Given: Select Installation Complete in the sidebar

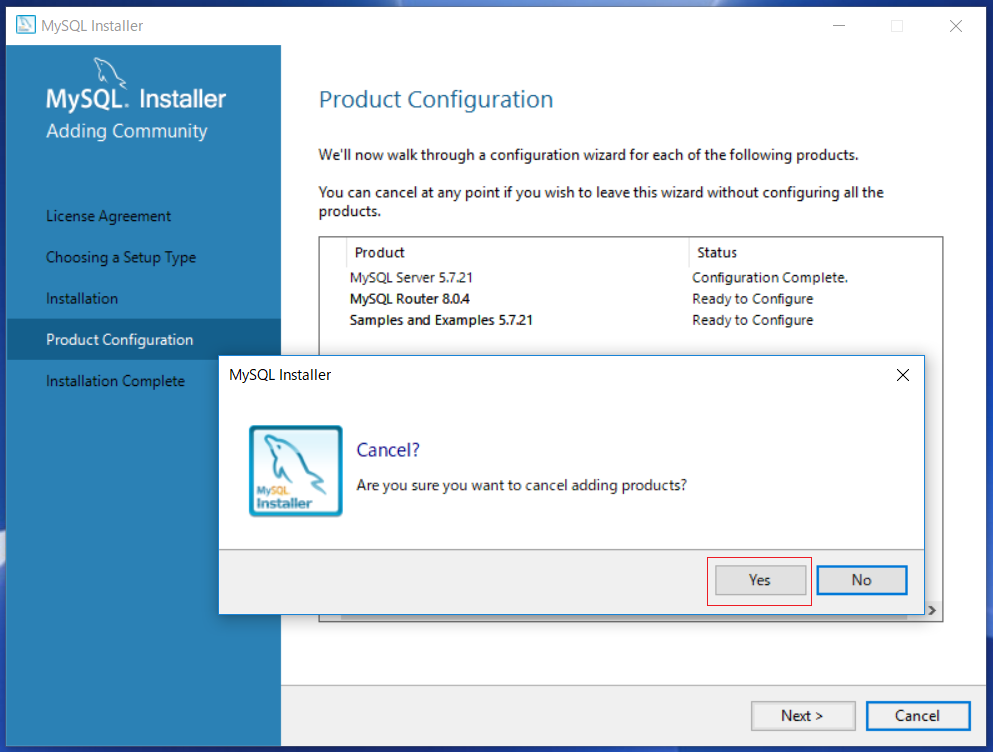Looking at the screenshot, I should tap(115, 381).
